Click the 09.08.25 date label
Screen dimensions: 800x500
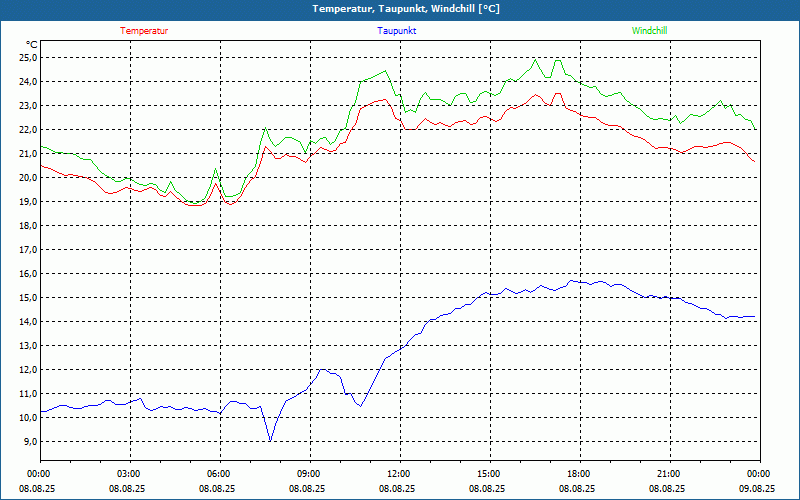(x=757, y=488)
